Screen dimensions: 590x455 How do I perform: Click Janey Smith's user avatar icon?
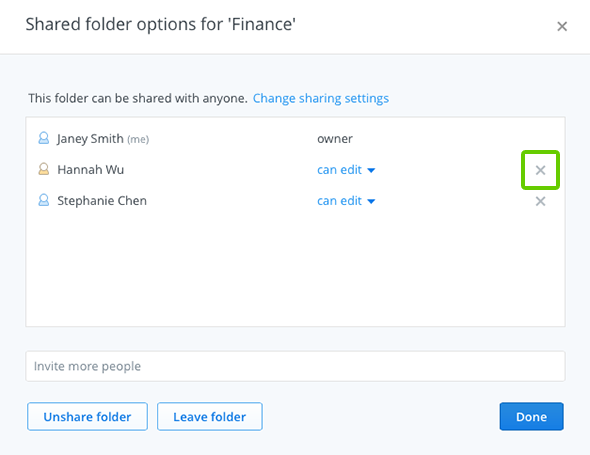pyautogui.click(x=44, y=138)
